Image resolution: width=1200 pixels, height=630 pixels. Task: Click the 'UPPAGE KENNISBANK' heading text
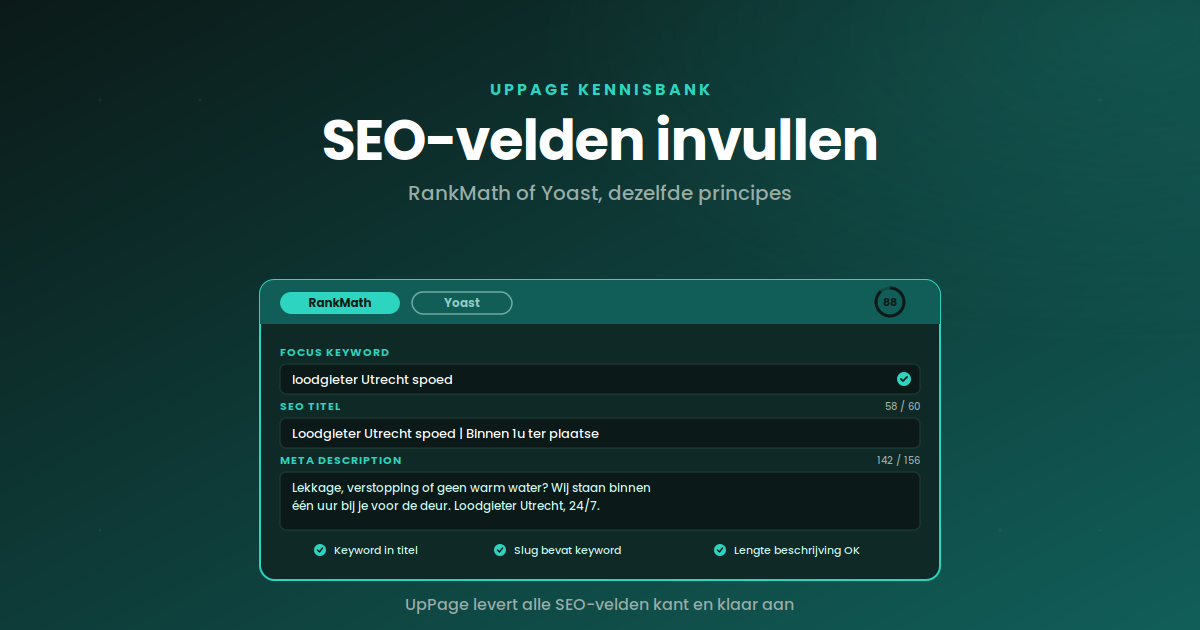point(600,90)
